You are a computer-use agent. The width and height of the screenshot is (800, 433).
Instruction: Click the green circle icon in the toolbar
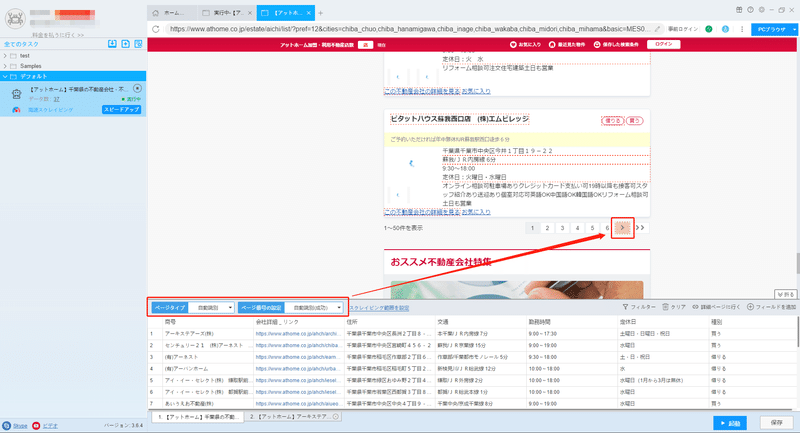[709, 29]
